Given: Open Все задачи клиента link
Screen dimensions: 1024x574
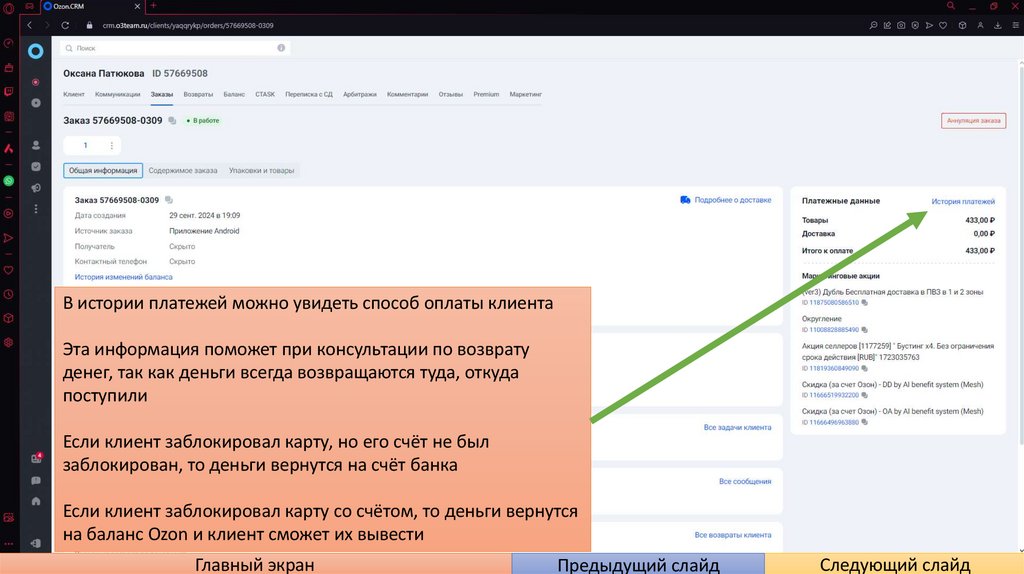Looking at the screenshot, I should pyautogui.click(x=737, y=427).
